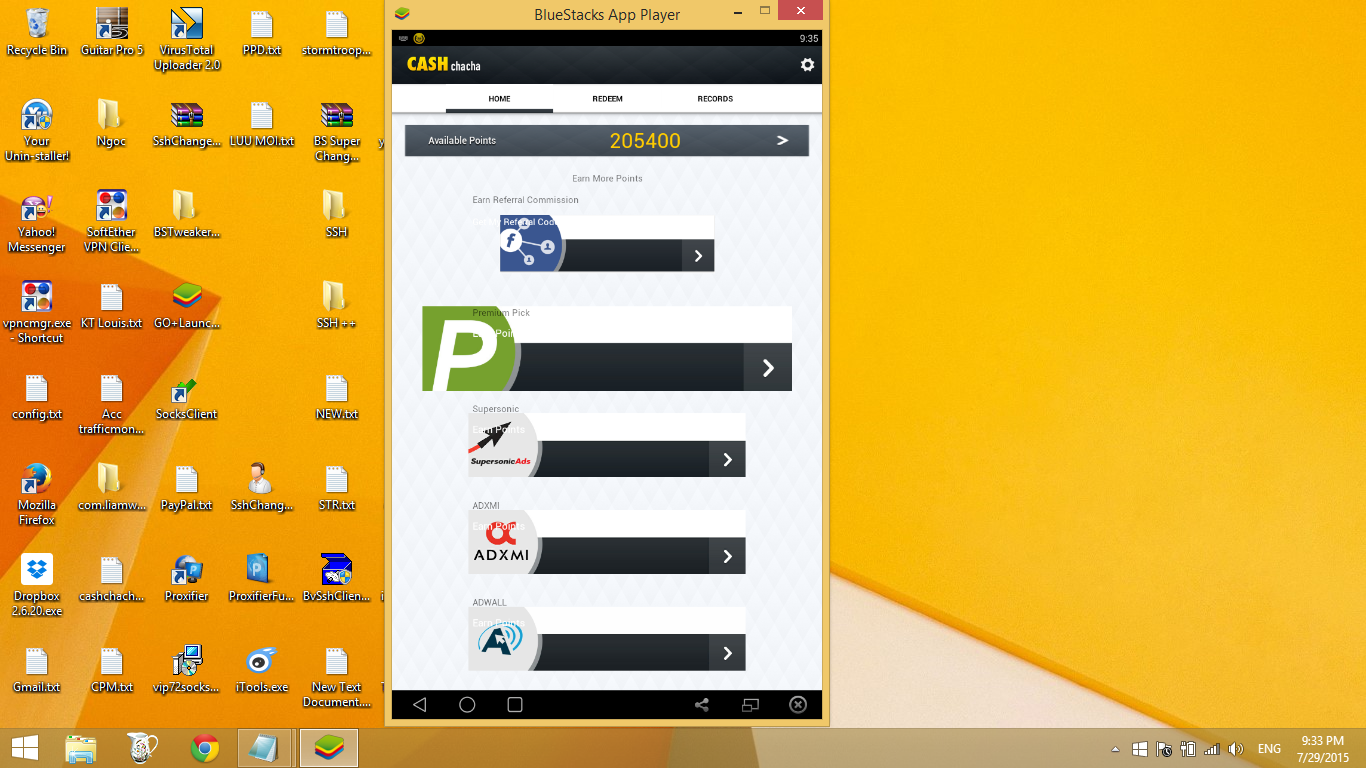Tap the Android Home circle button
The height and width of the screenshot is (768, 1366).
467,705
